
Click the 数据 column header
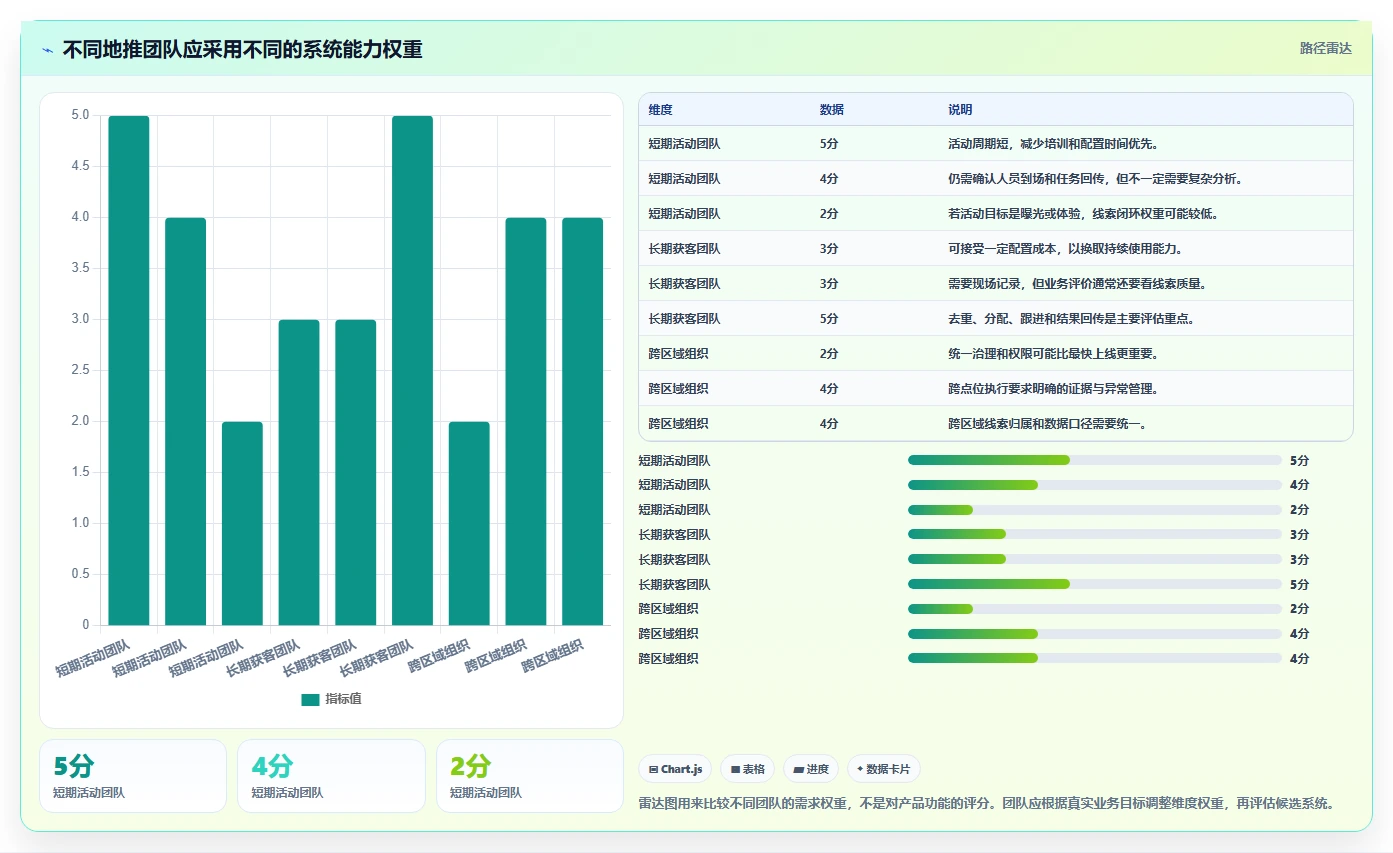(832, 110)
